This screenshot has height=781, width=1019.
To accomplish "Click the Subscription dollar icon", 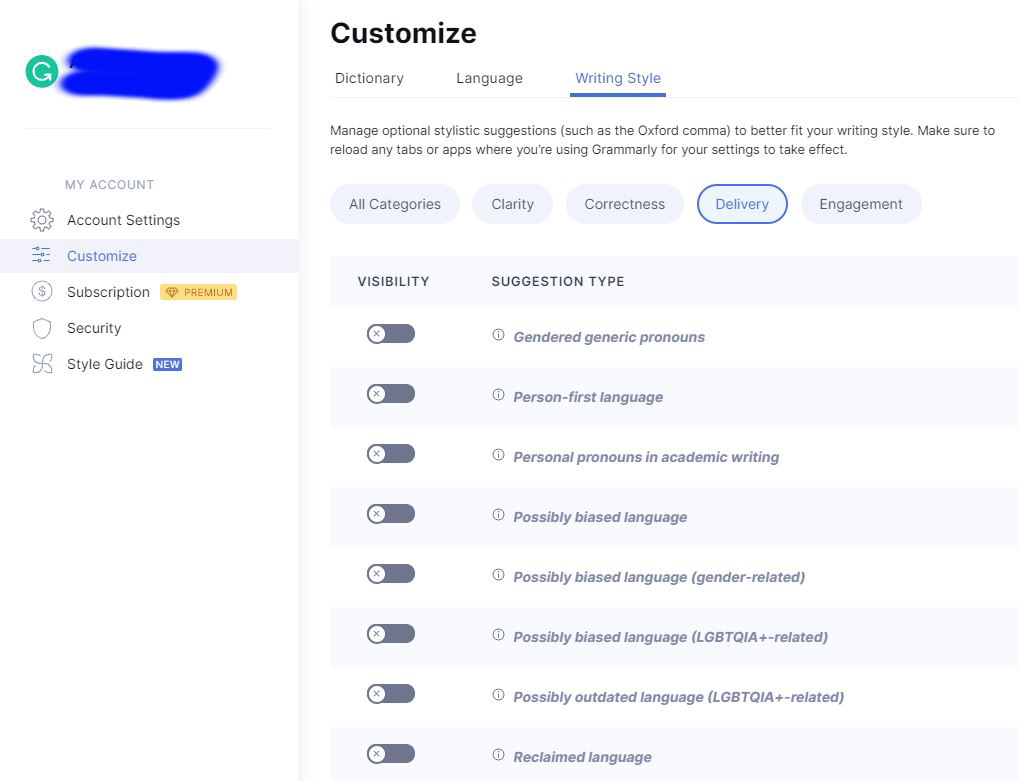I will click(42, 292).
